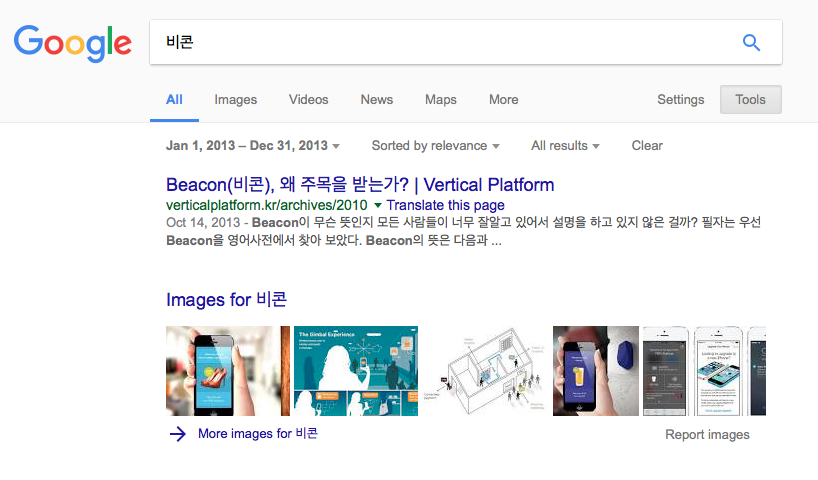This screenshot has width=818, height=480.
Task: Expand the More search categories menu
Action: coord(503,100)
